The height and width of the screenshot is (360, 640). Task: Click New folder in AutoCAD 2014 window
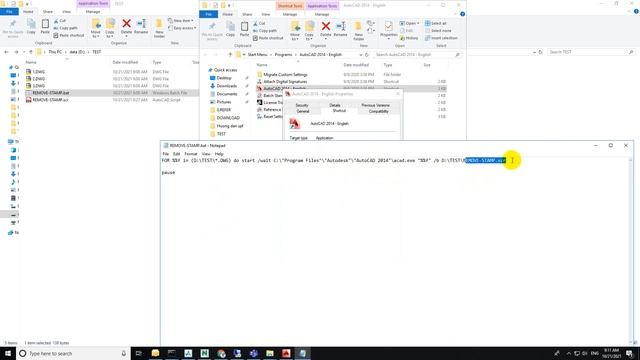358,31
